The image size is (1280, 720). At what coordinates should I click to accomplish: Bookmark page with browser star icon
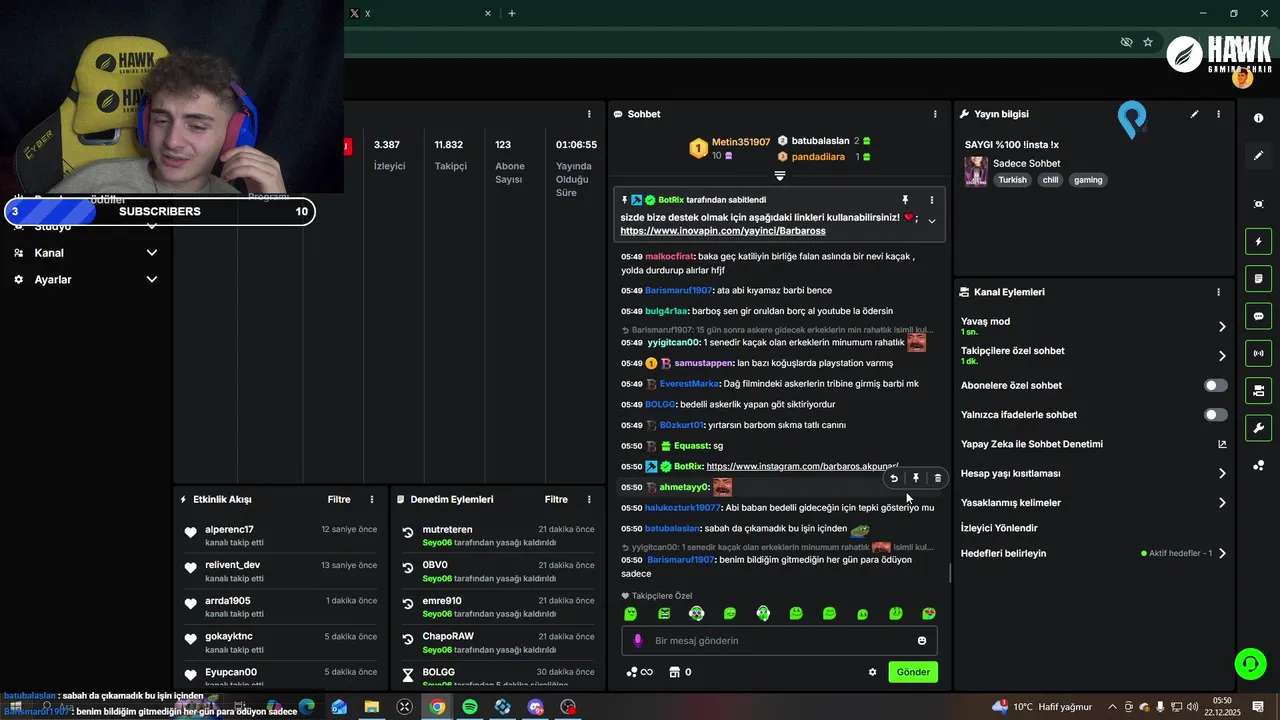point(1148,42)
